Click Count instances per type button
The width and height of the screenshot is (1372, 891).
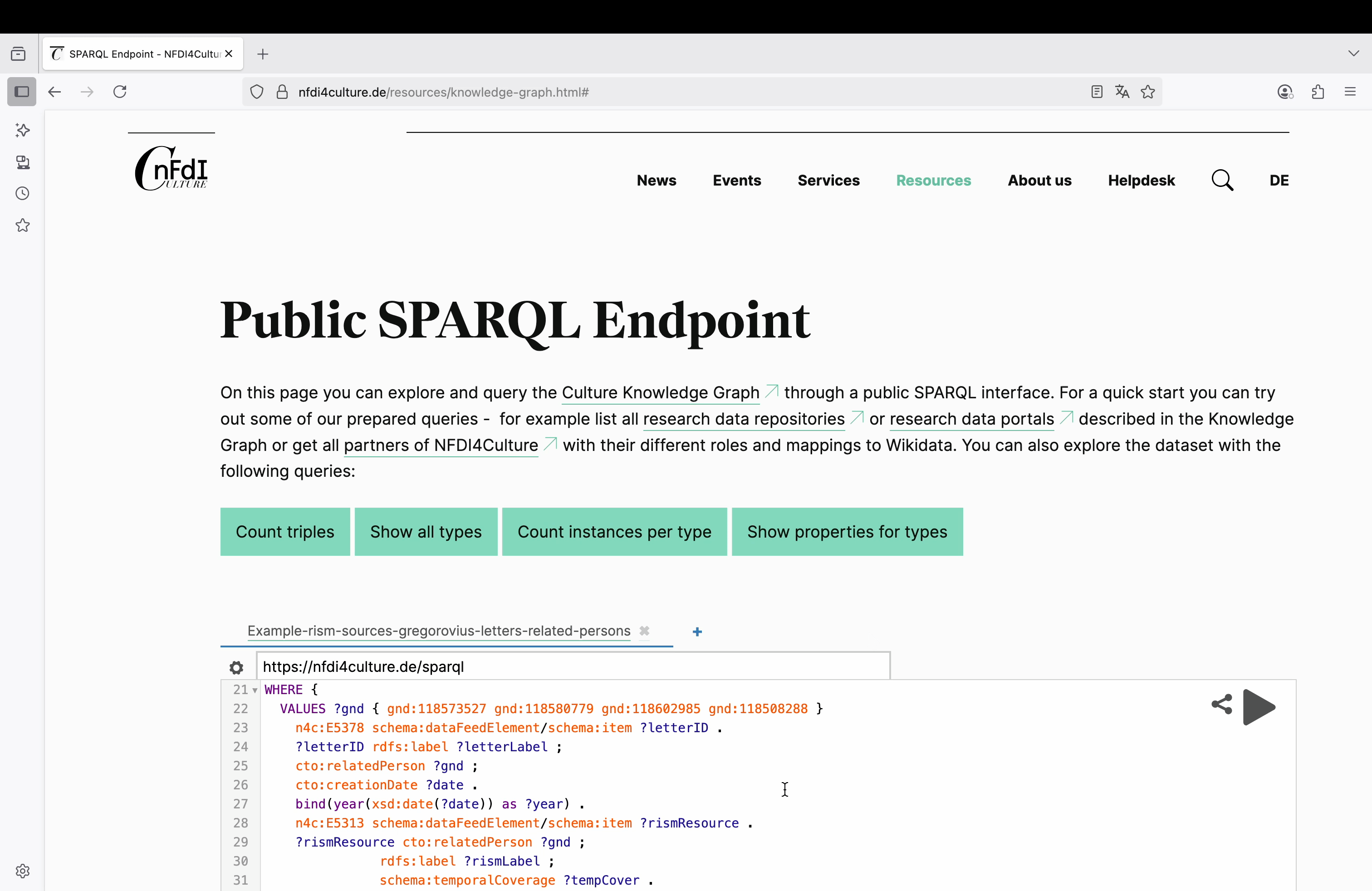point(614,531)
